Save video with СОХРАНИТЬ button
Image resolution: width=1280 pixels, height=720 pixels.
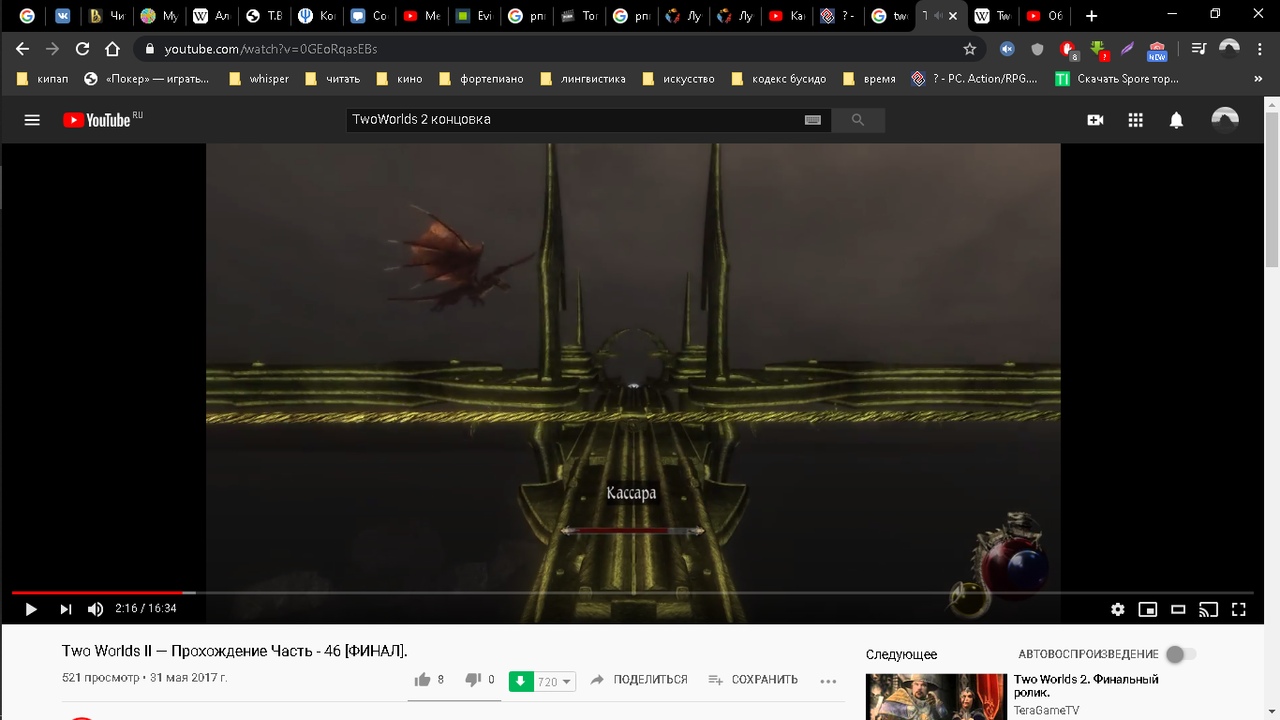point(753,680)
